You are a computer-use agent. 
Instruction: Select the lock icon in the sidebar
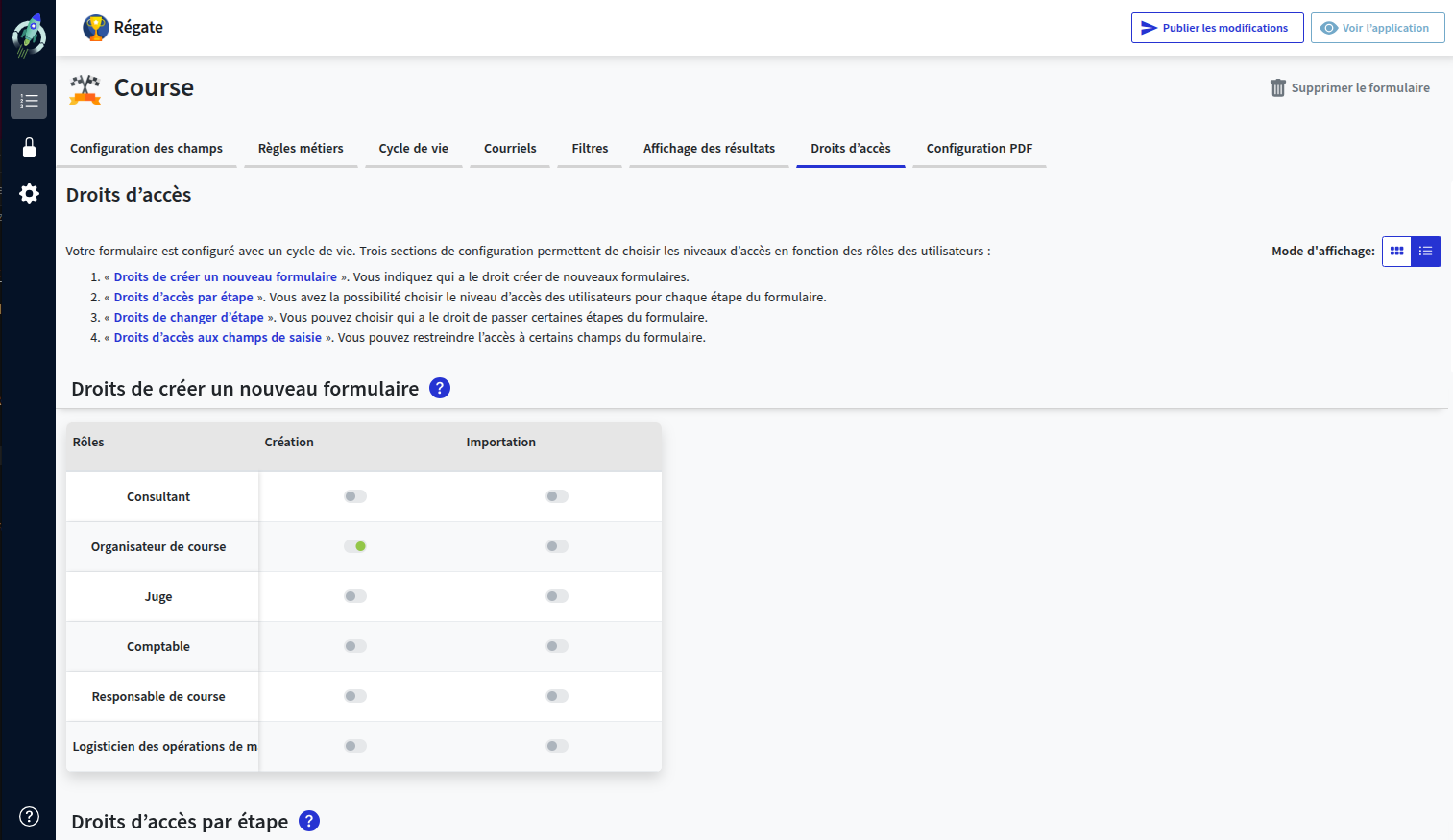(29, 147)
